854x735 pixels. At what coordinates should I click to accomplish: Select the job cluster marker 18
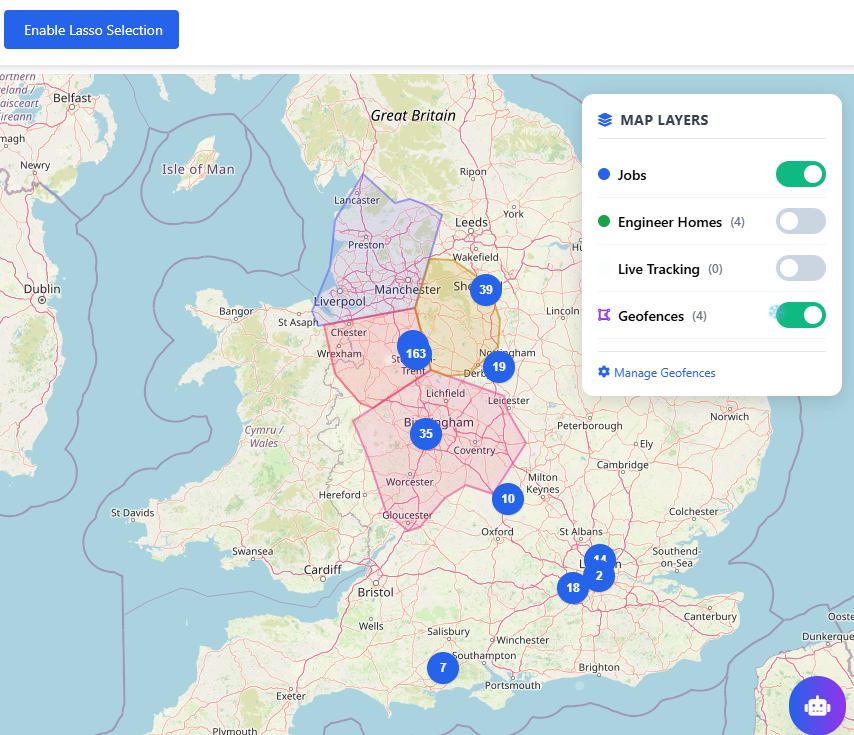click(x=573, y=588)
